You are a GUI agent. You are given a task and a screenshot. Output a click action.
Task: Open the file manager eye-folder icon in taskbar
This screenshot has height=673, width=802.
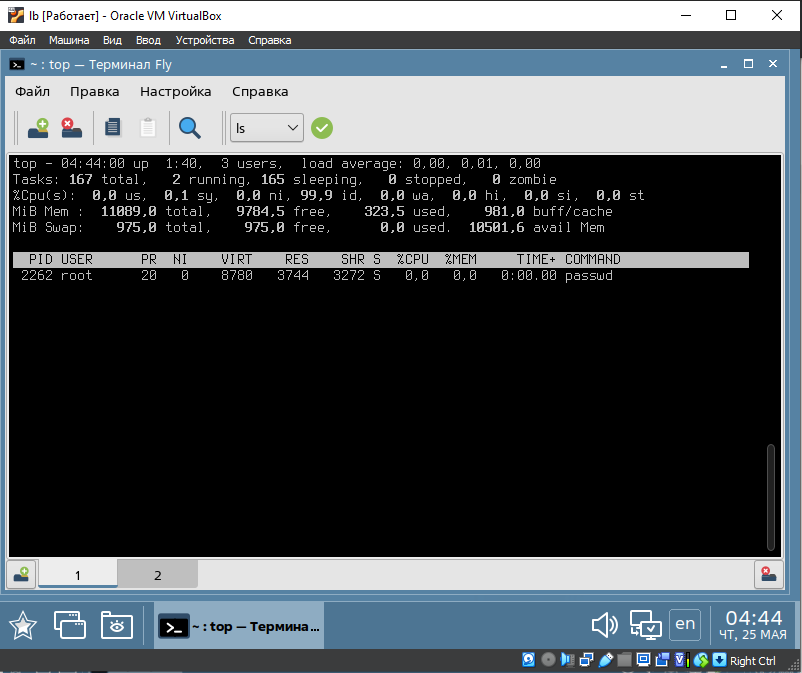[117, 624]
